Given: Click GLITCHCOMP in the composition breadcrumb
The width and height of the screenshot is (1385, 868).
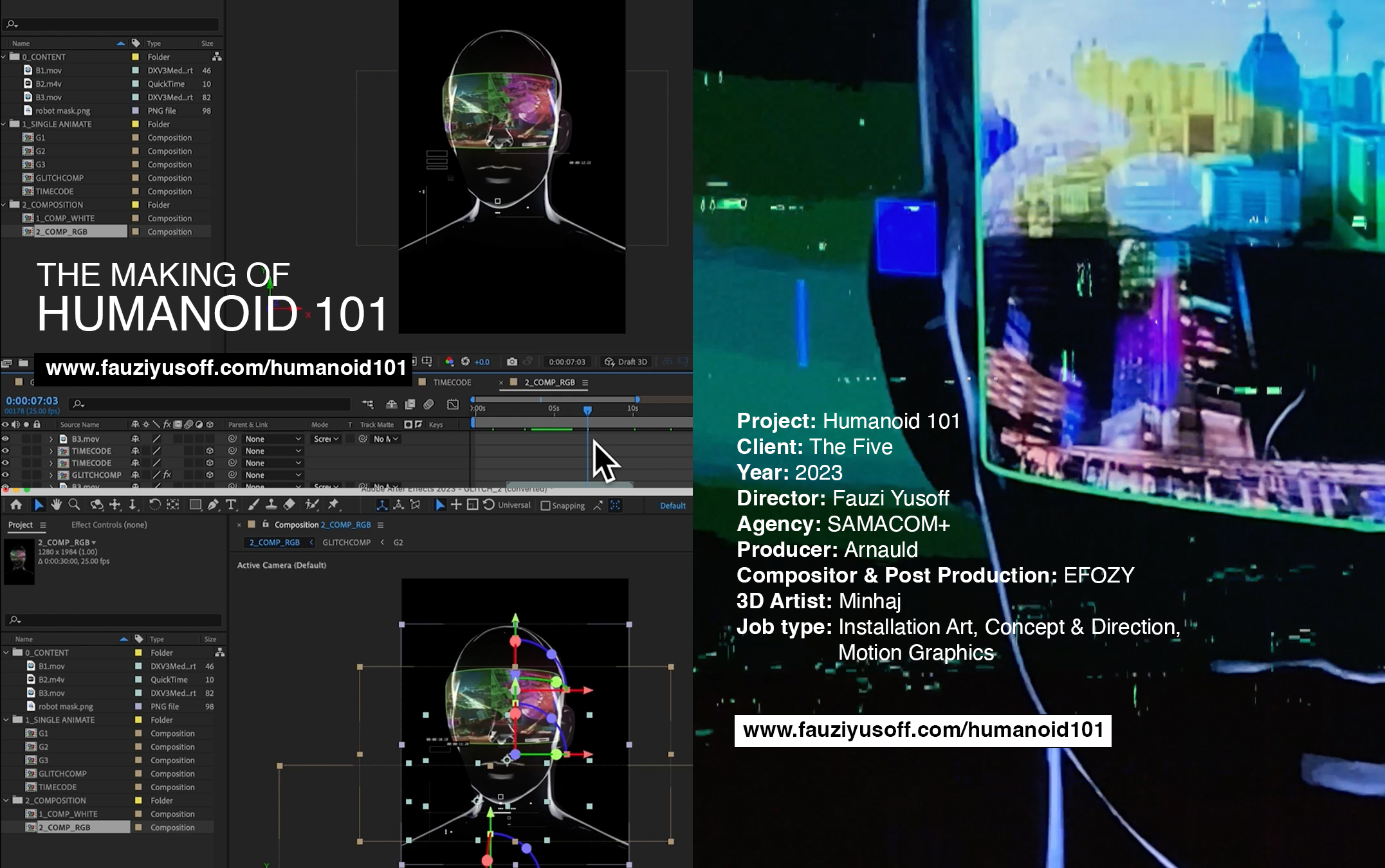Looking at the screenshot, I should click(346, 542).
